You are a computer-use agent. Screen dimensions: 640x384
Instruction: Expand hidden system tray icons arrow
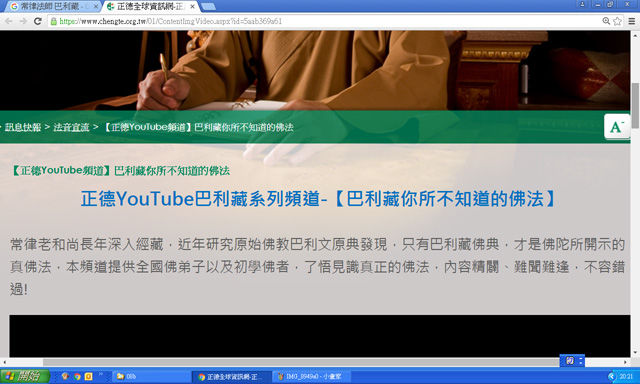tap(611, 376)
